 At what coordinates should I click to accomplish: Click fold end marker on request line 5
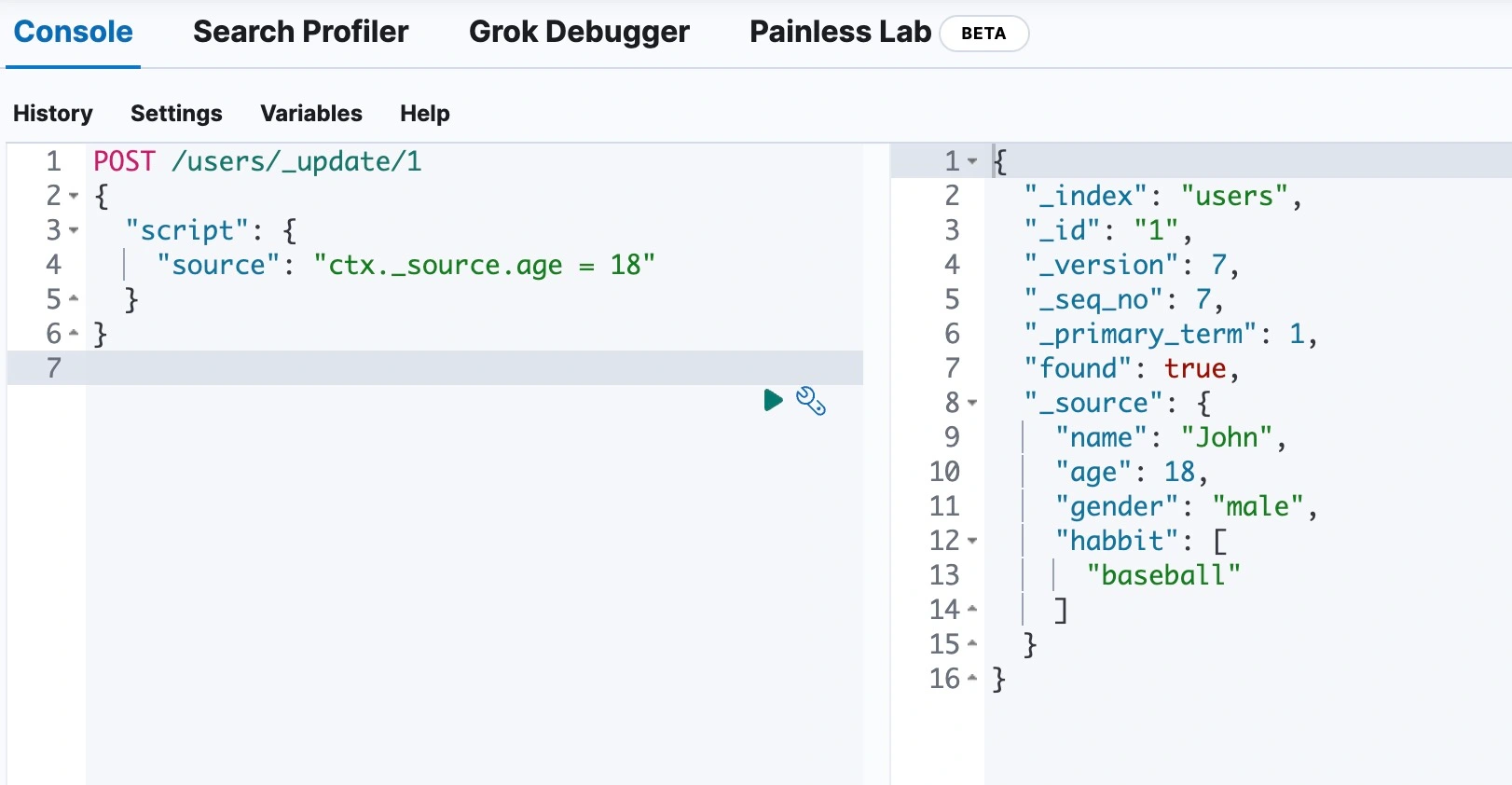coord(74,299)
